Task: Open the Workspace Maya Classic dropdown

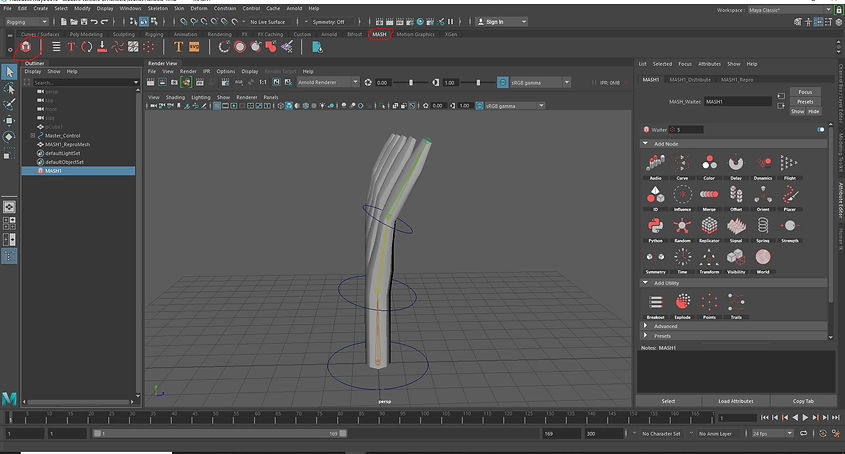Action: click(x=789, y=10)
